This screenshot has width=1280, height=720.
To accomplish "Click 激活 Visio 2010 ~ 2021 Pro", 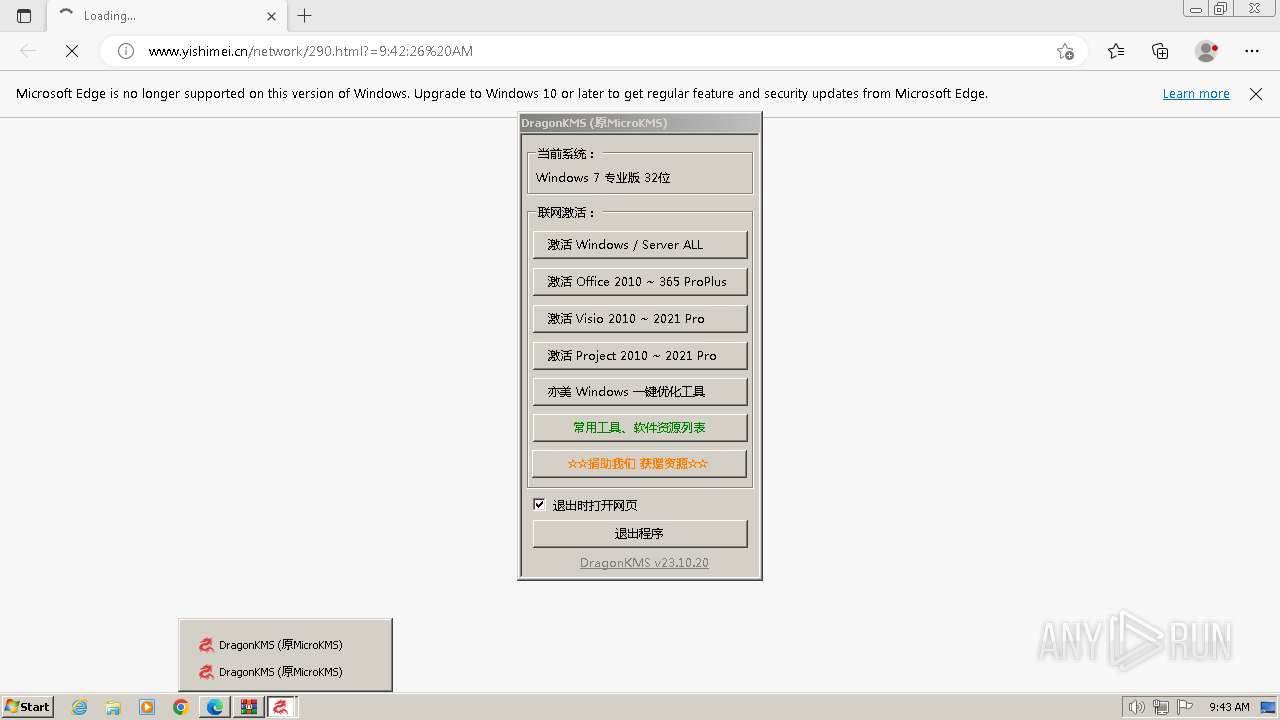I will [640, 319].
